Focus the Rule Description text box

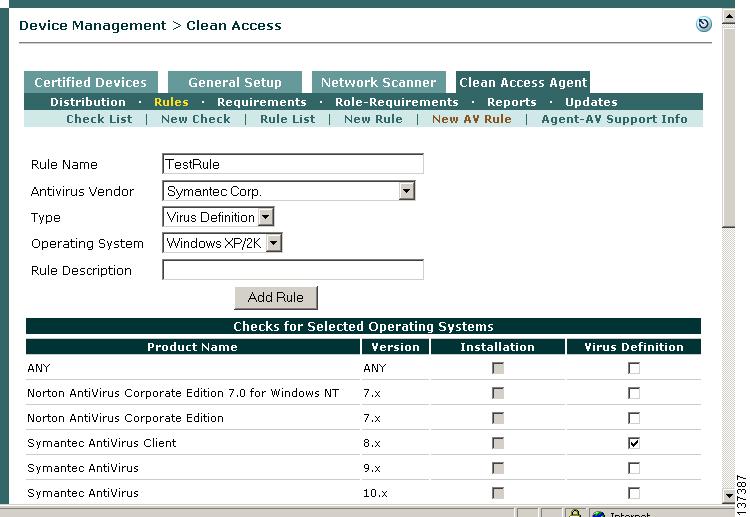click(x=293, y=270)
